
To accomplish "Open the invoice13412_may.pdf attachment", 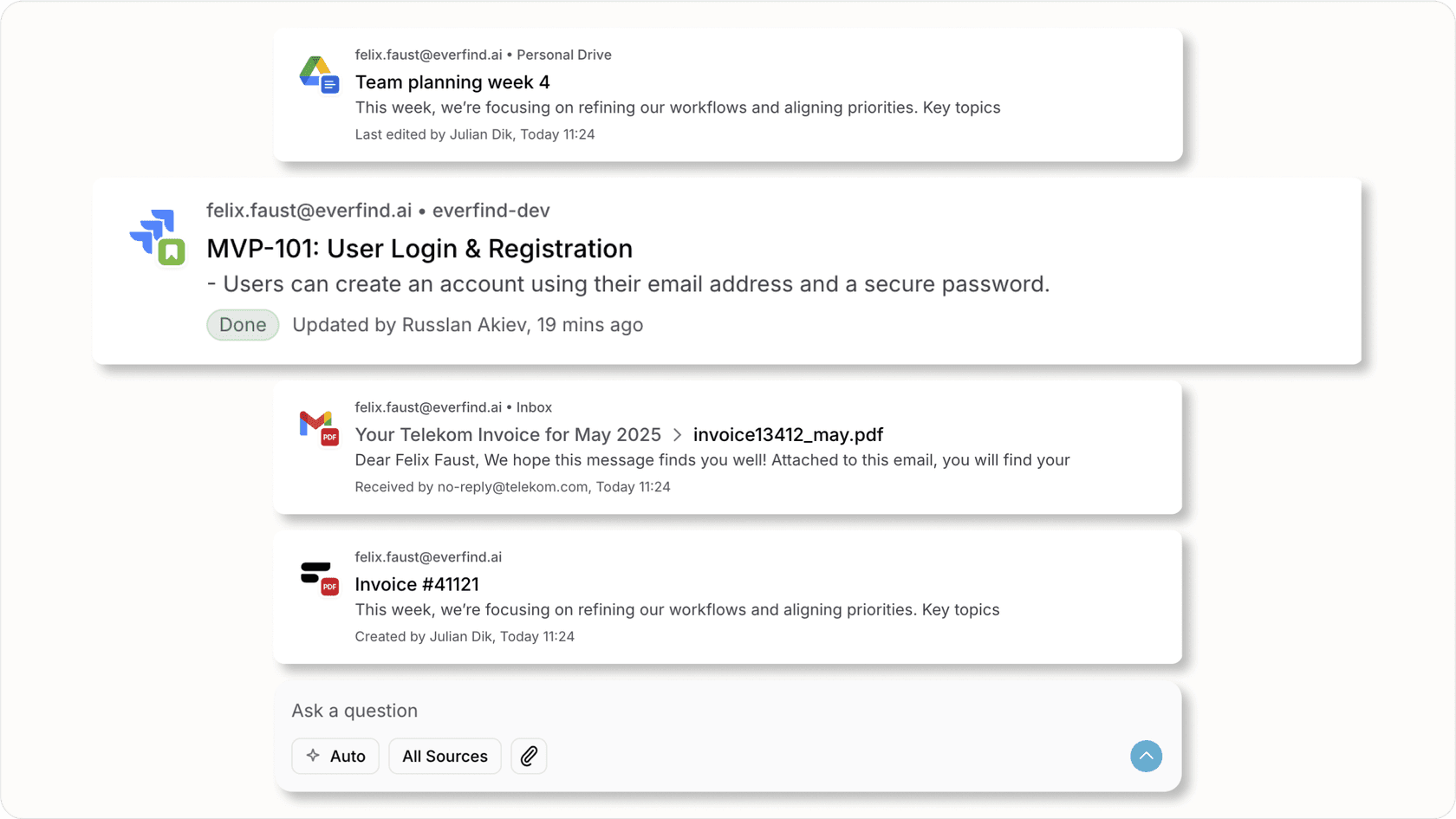I will click(787, 434).
